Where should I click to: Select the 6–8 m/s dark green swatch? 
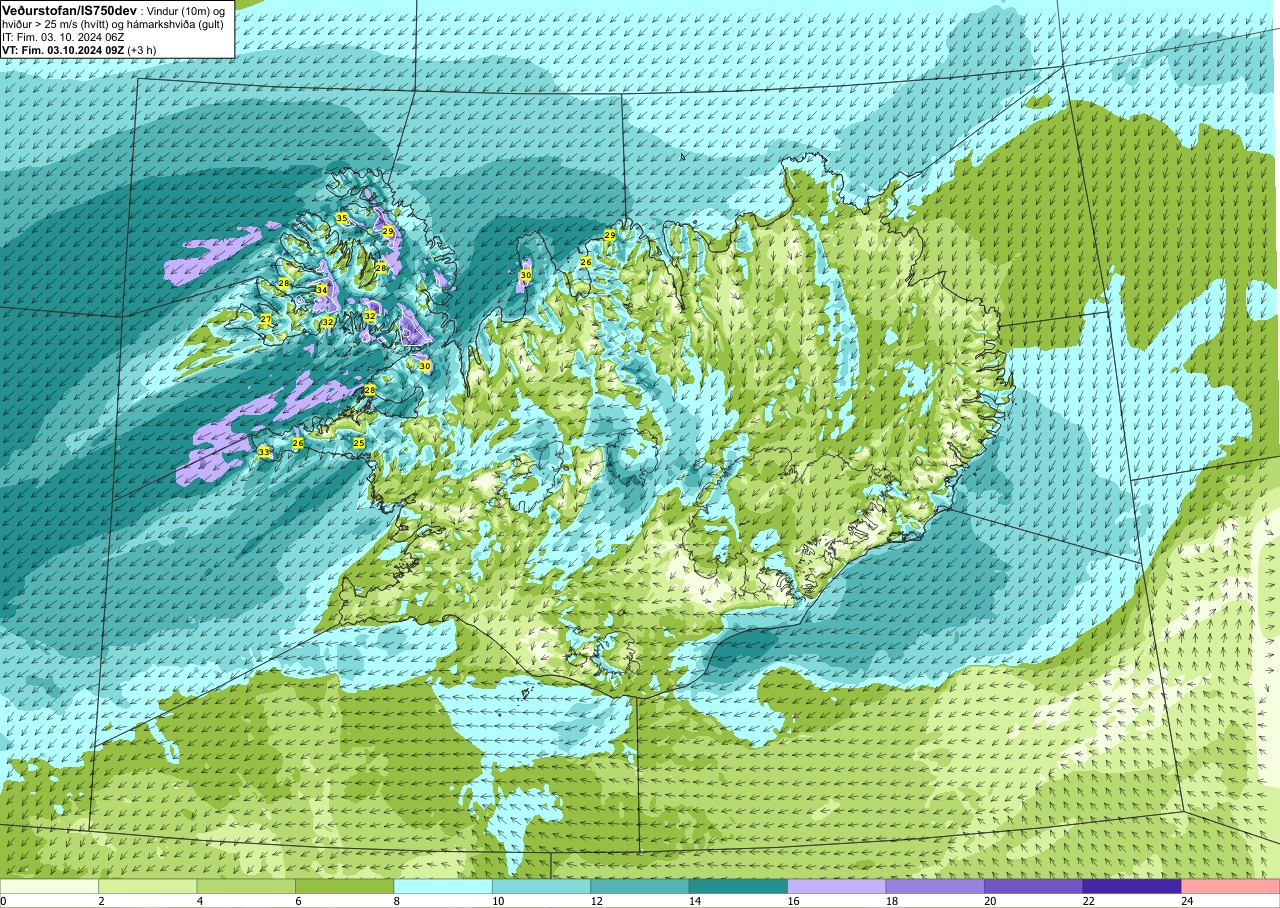(345, 886)
